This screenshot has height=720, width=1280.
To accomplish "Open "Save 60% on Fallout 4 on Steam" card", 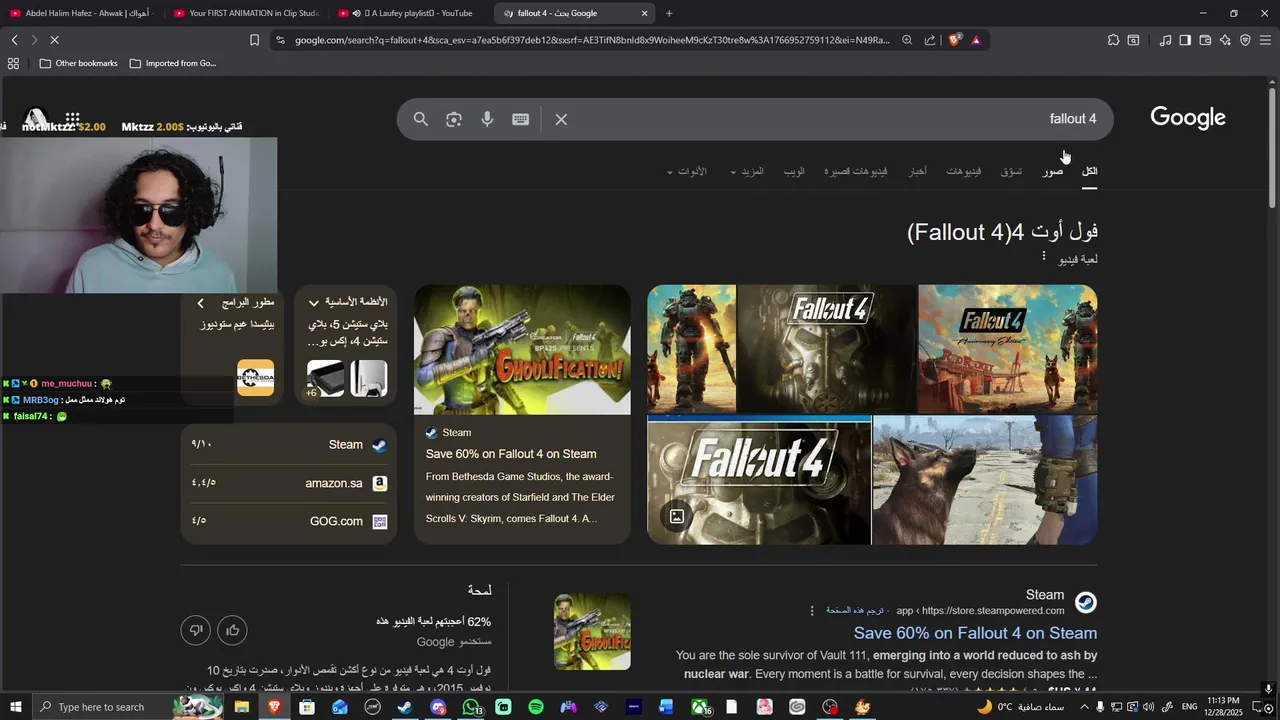I will click(x=511, y=454).
